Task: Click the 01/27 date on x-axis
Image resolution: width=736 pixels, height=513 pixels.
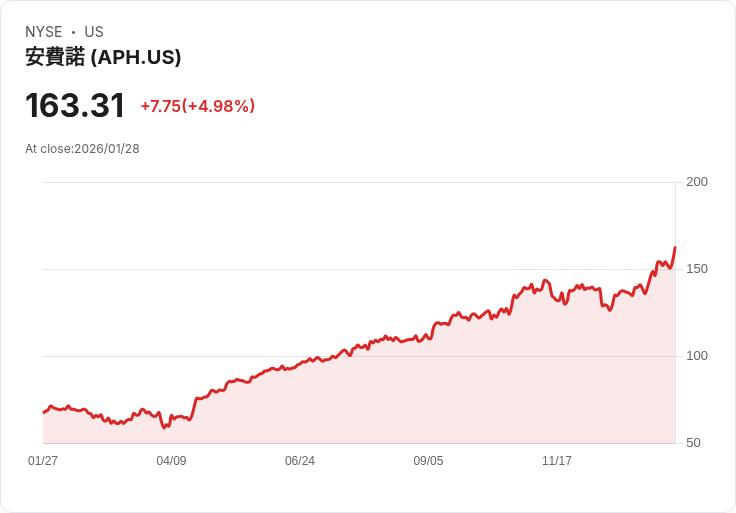Action: coord(43,461)
